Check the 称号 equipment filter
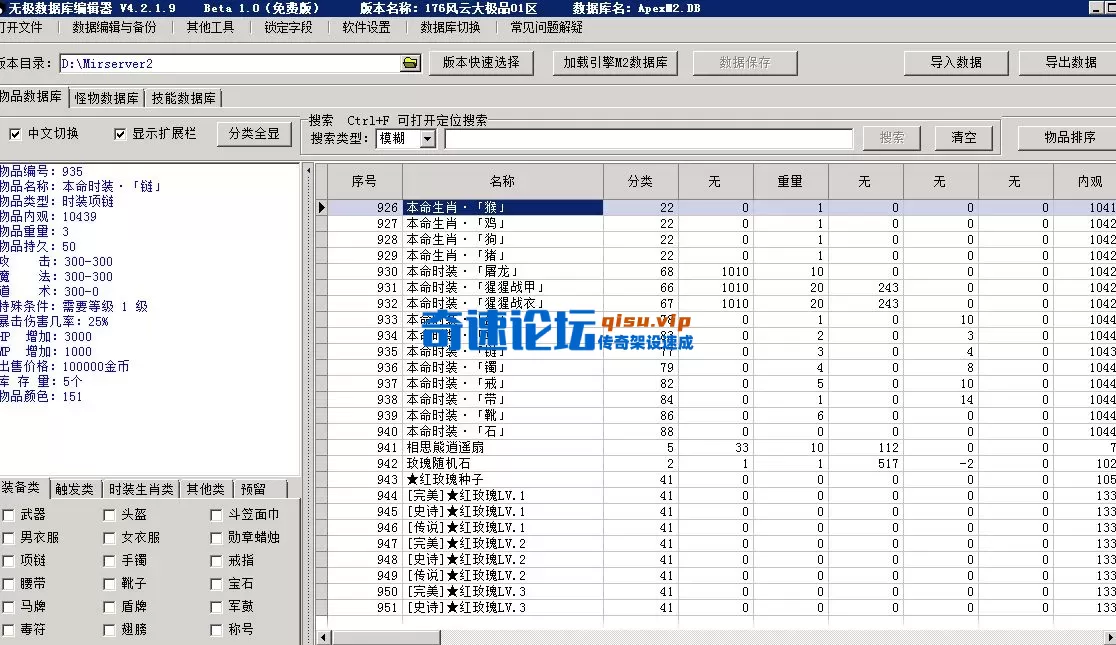The height and width of the screenshot is (645, 1116). coord(215,631)
